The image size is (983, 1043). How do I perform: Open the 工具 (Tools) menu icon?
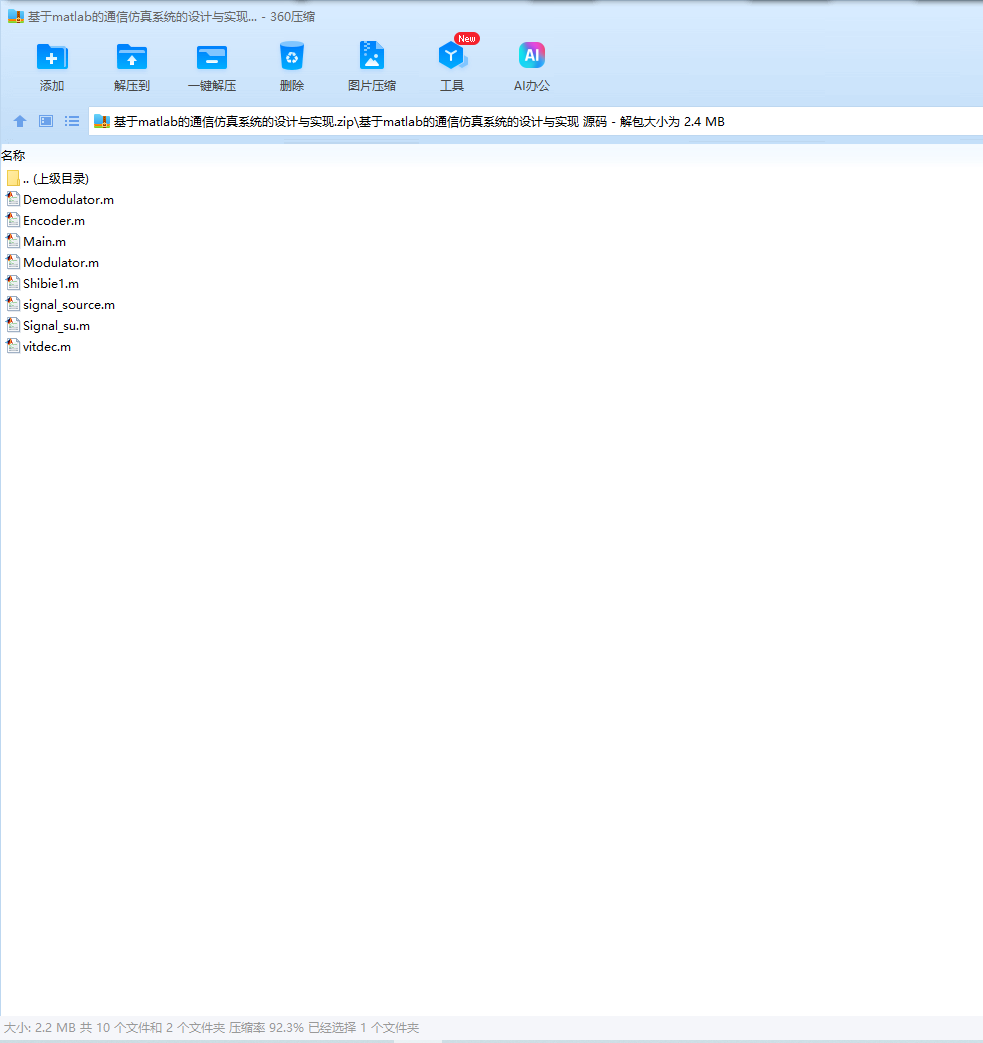[452, 56]
